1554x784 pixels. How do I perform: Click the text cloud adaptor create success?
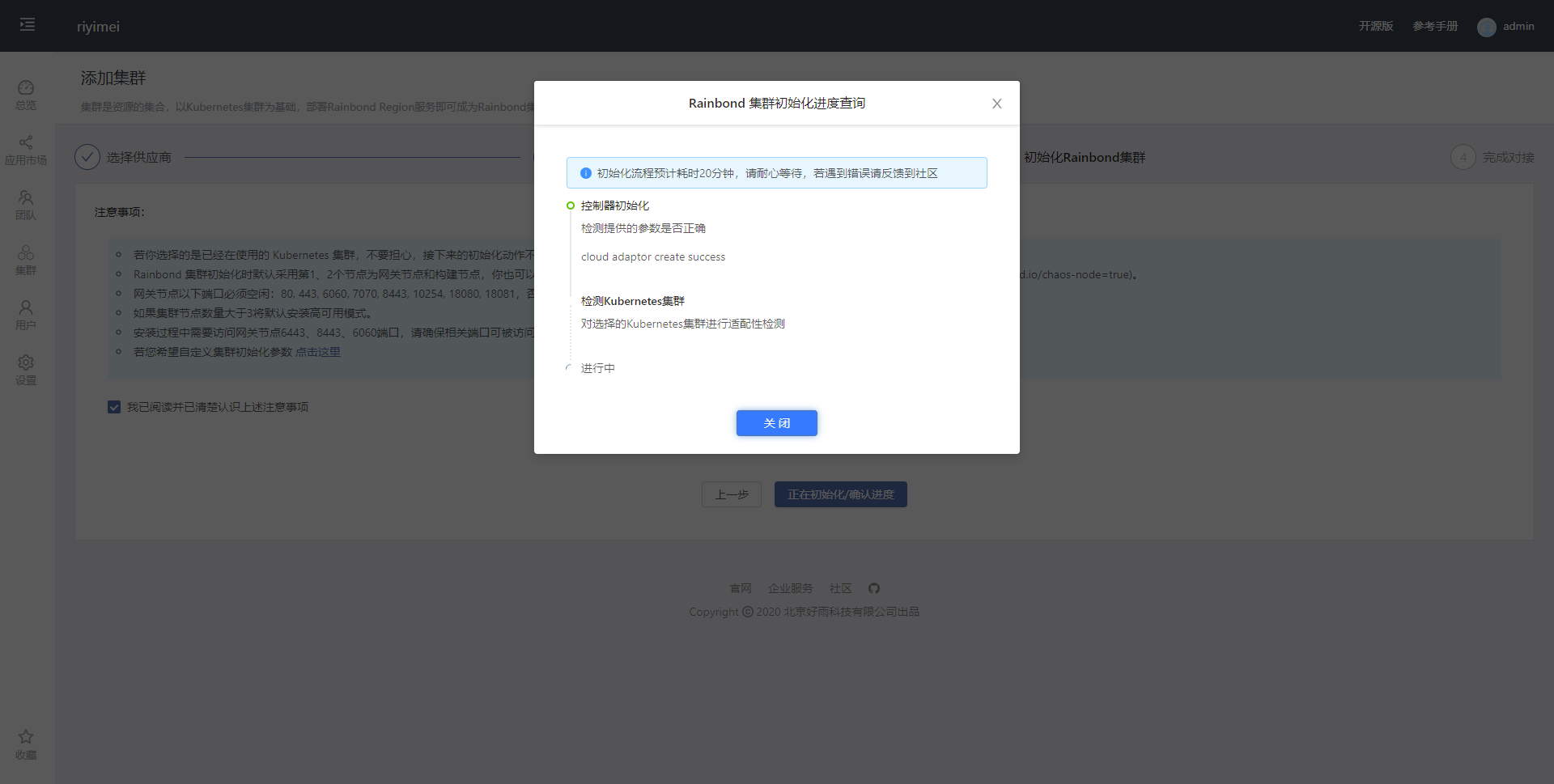653,256
